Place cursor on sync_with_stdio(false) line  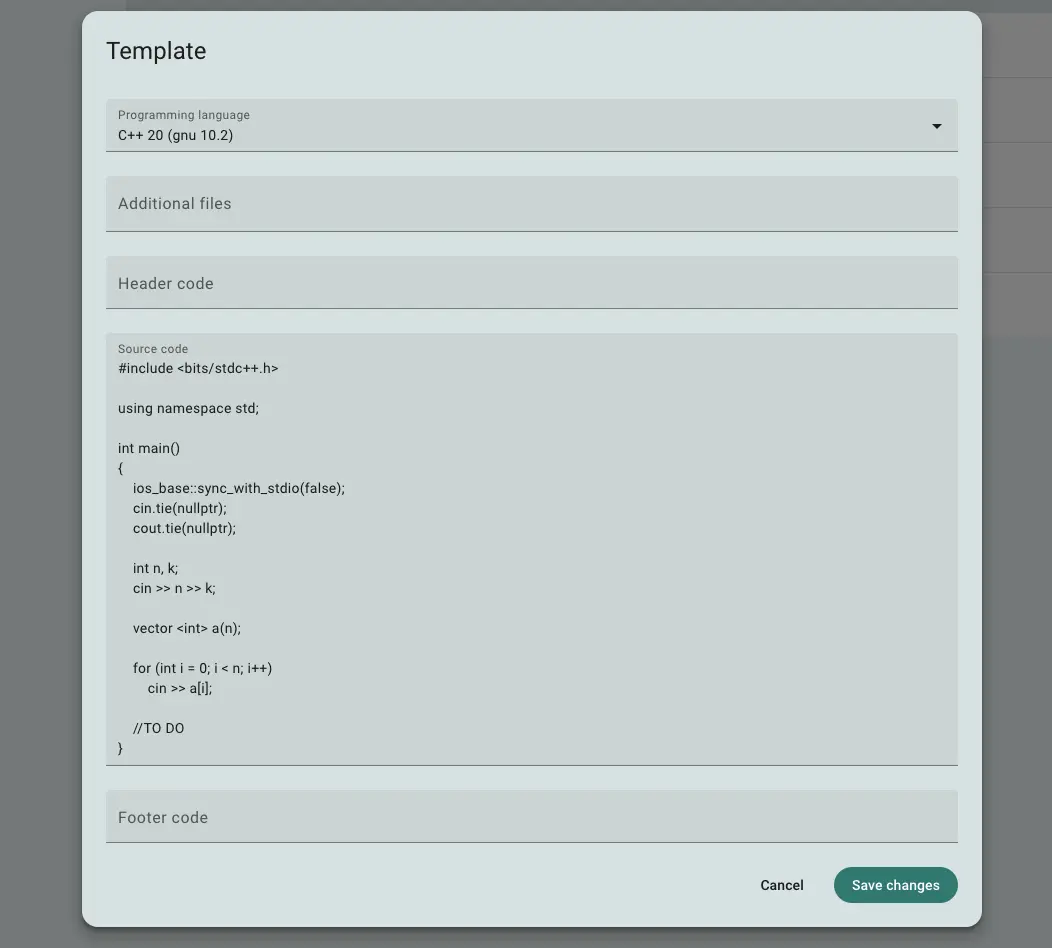coord(239,488)
